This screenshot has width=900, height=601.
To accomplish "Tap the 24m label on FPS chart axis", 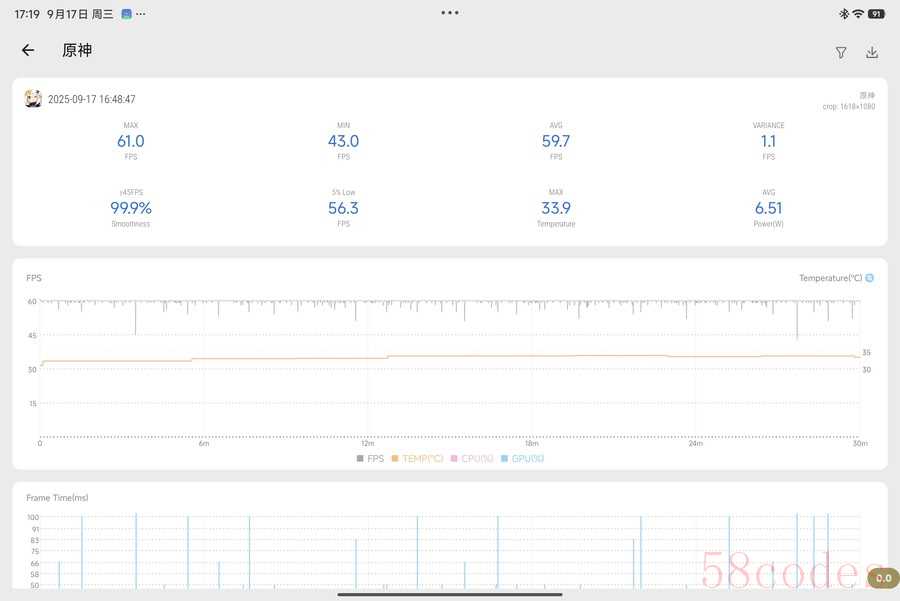I will point(696,443).
